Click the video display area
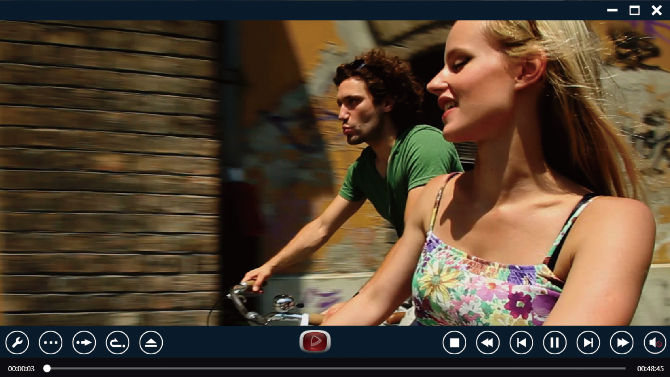670x377 pixels. [335, 173]
